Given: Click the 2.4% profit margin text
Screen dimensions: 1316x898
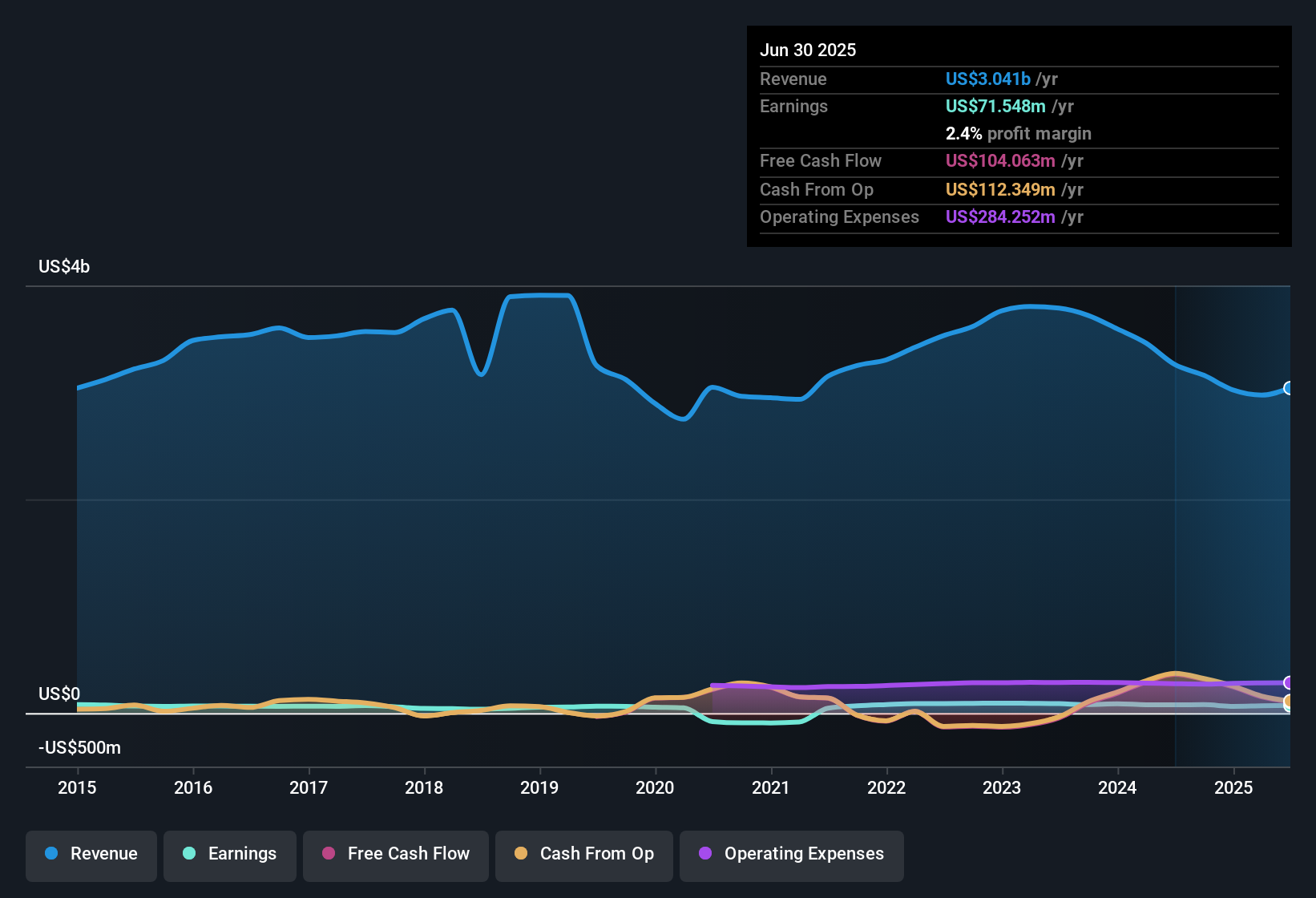Looking at the screenshot, I should click(x=1019, y=133).
